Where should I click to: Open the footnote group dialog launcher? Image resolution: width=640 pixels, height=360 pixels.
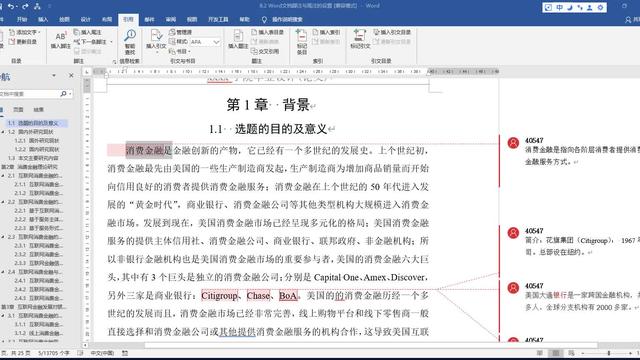(114, 61)
